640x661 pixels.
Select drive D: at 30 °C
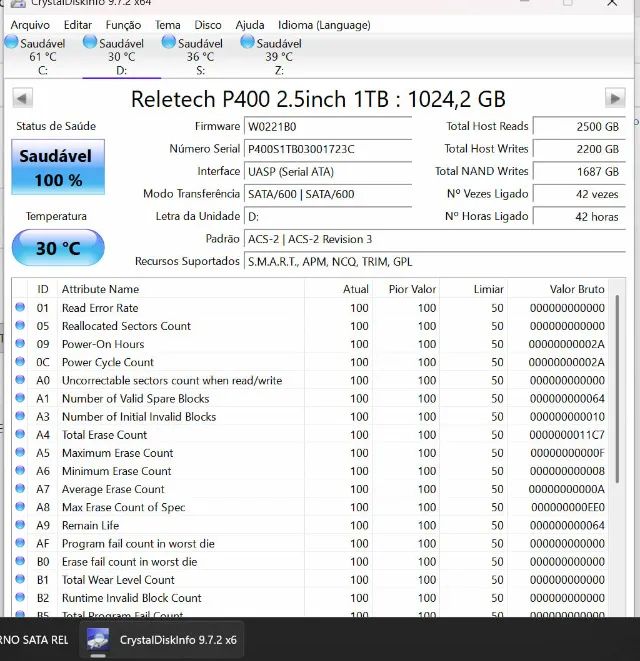coord(121,56)
